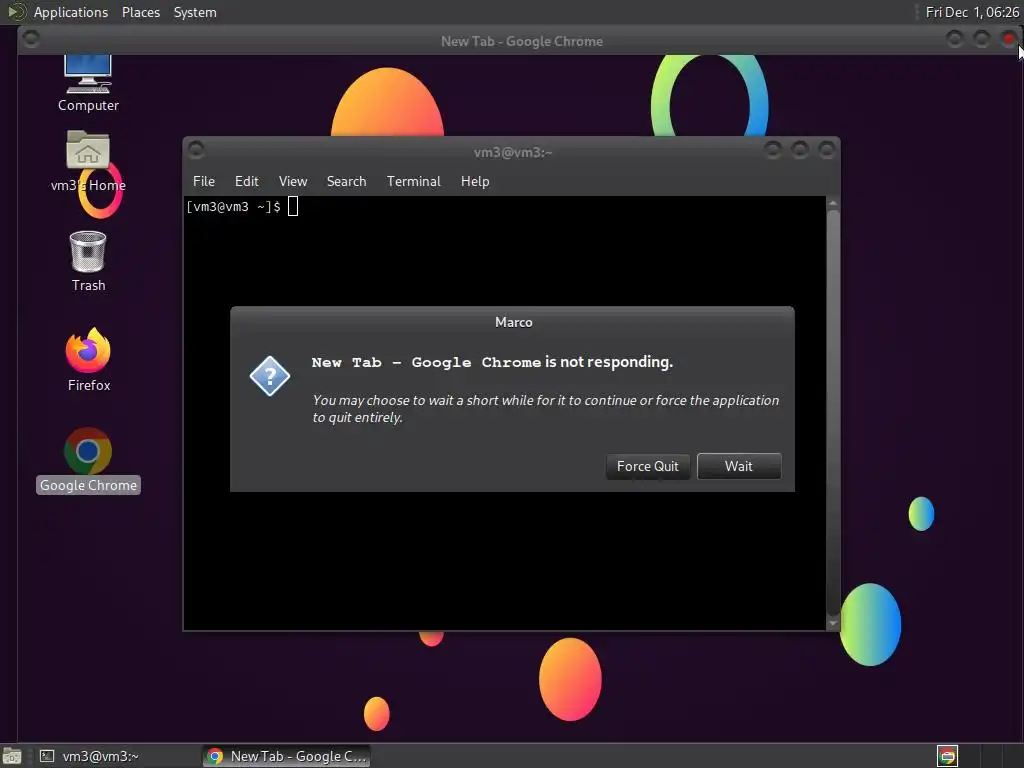
Task: Click the terminal vertical scrollbar
Action: (x=833, y=413)
